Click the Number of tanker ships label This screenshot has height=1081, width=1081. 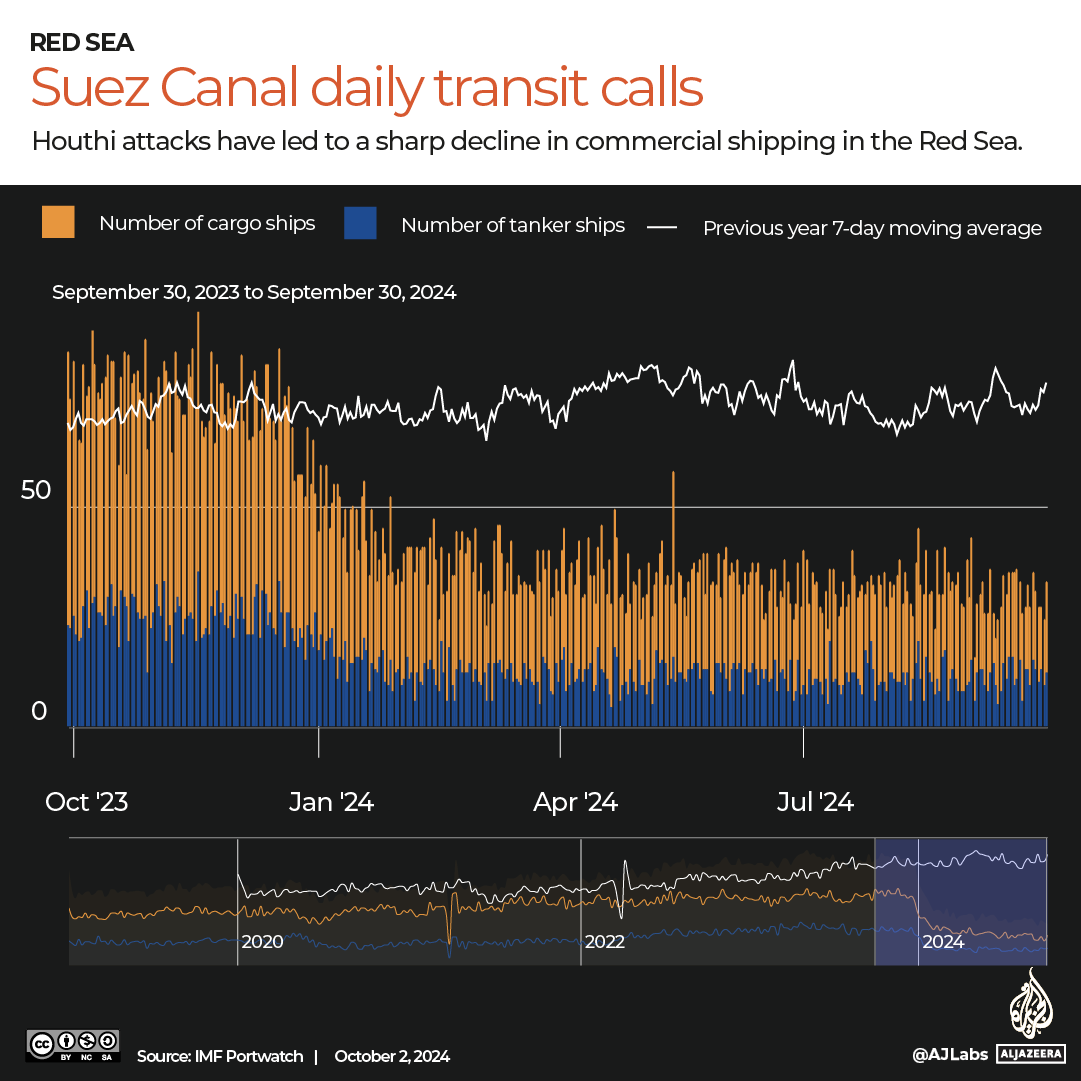(513, 225)
